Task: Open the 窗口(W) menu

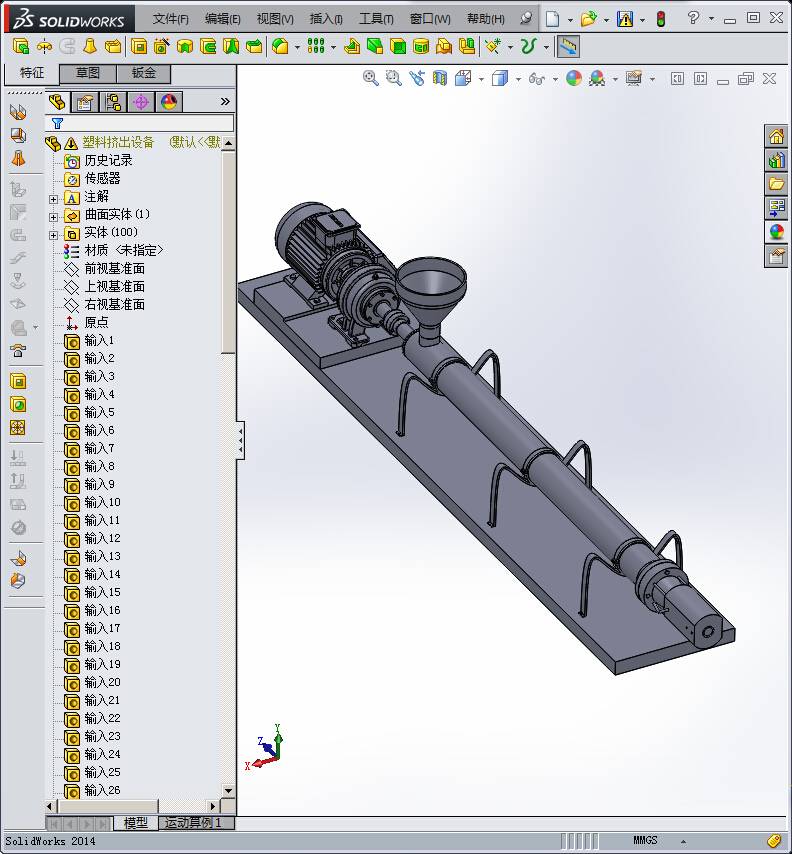Action: tap(430, 19)
